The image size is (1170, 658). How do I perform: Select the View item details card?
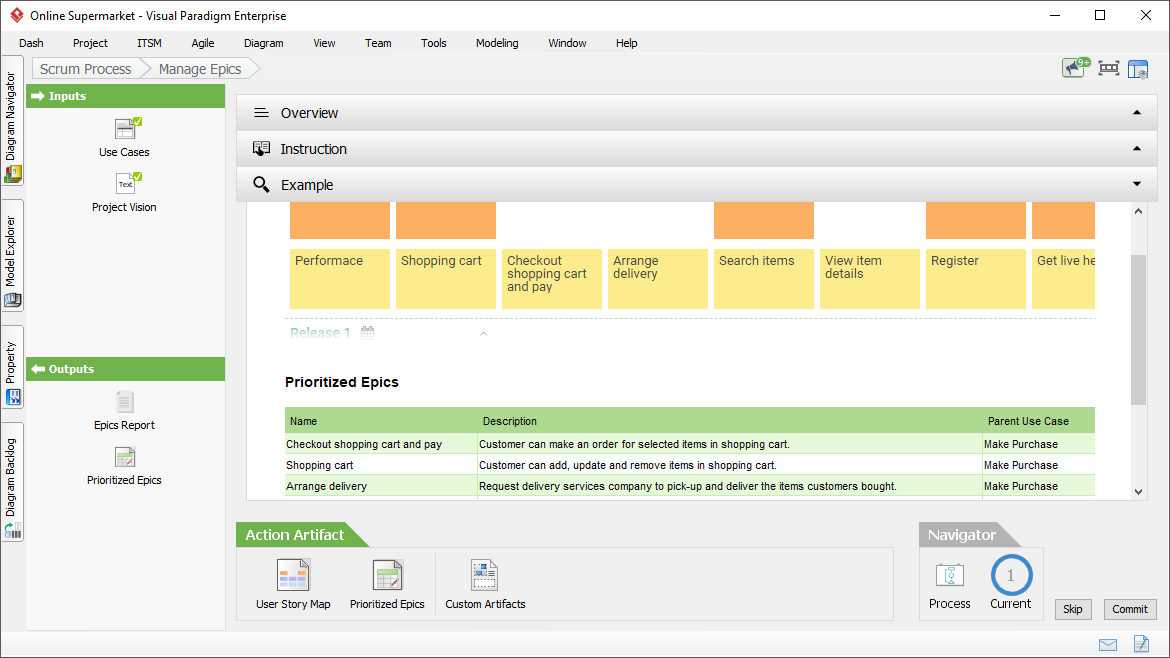pos(869,278)
